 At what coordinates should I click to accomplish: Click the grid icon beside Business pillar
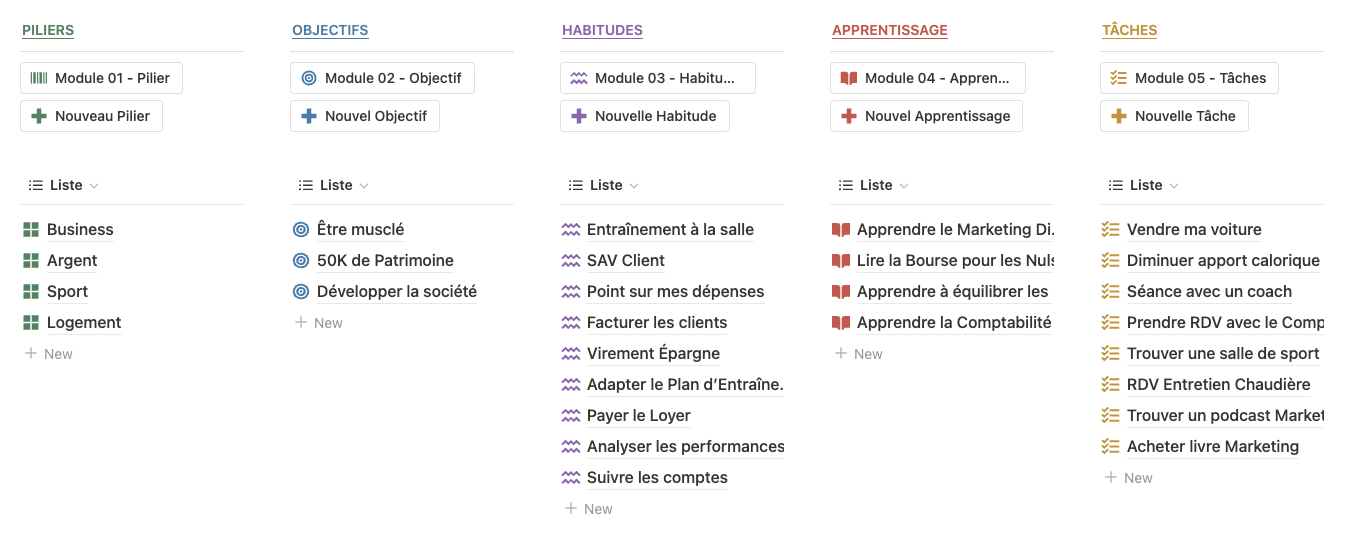31,230
